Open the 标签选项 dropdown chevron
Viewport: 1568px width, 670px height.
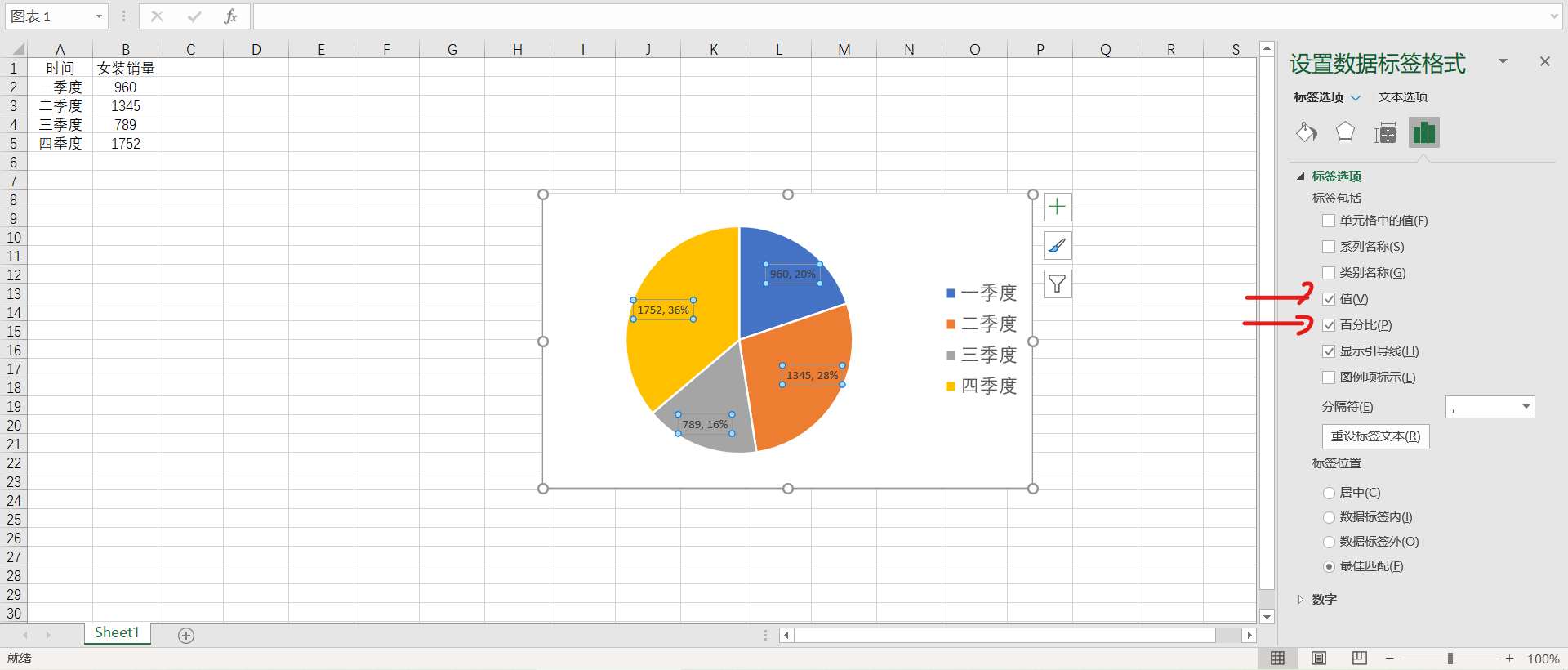(x=1356, y=97)
